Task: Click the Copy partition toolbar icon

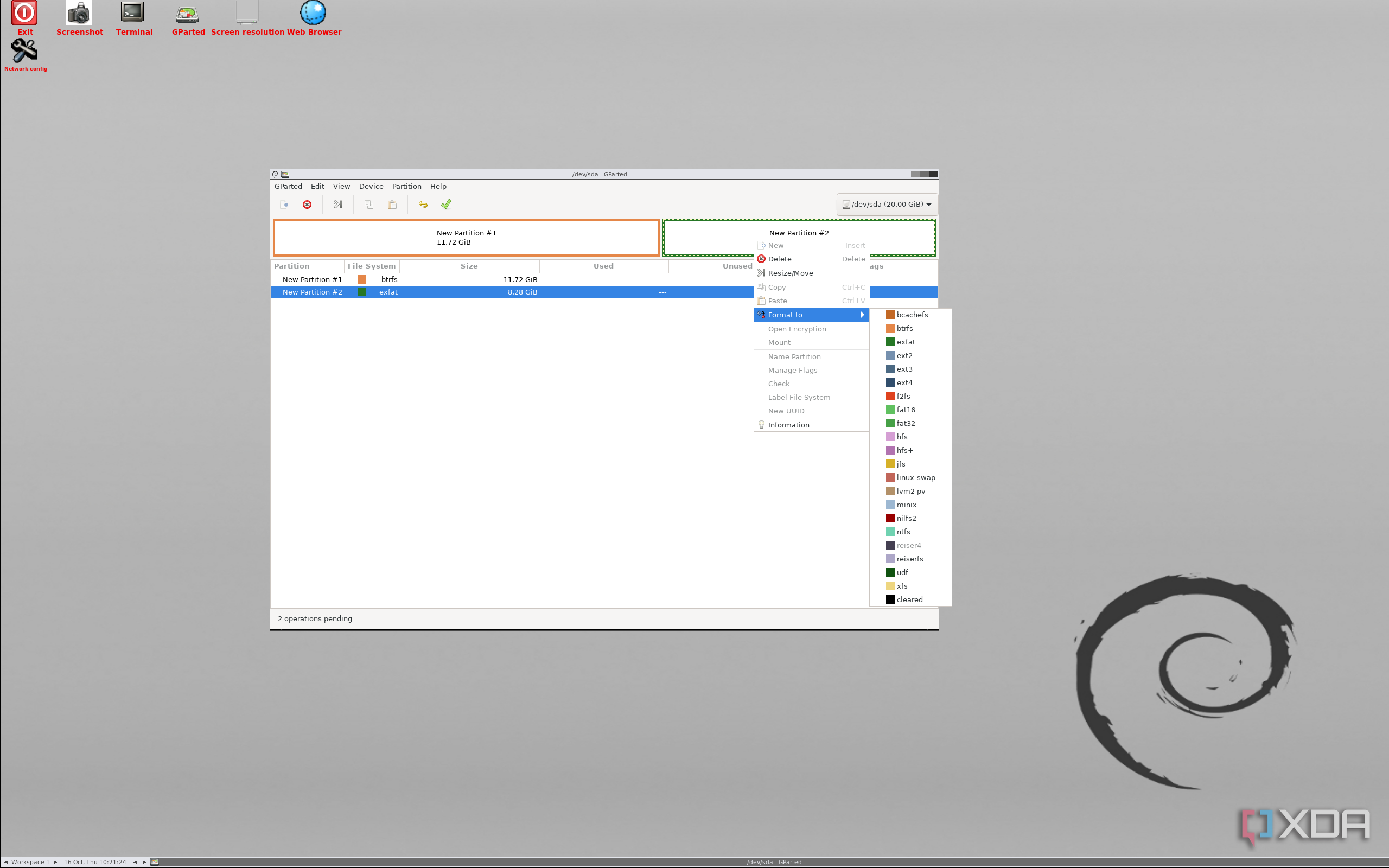Action: point(369,205)
